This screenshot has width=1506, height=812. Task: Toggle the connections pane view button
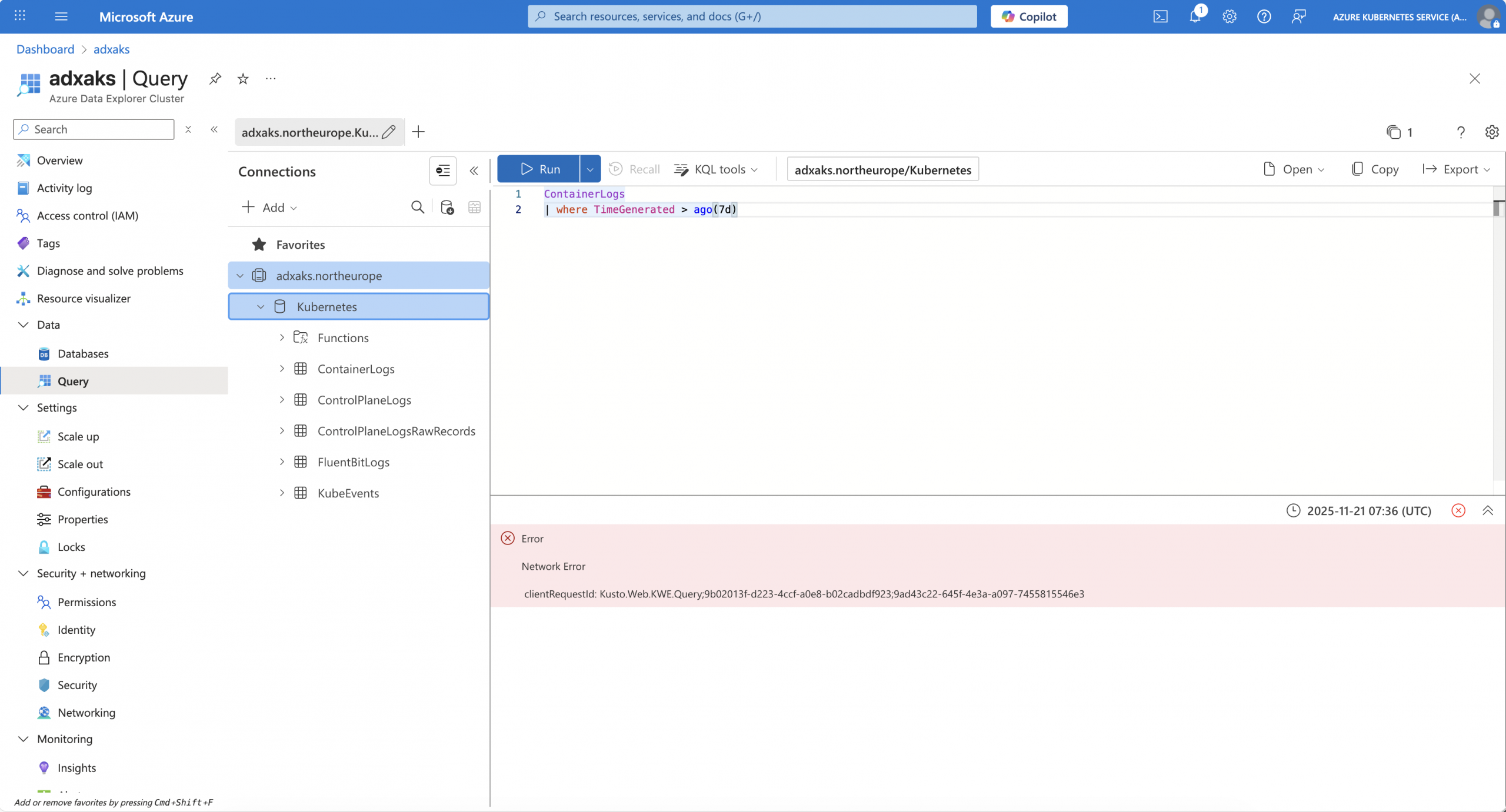(442, 171)
